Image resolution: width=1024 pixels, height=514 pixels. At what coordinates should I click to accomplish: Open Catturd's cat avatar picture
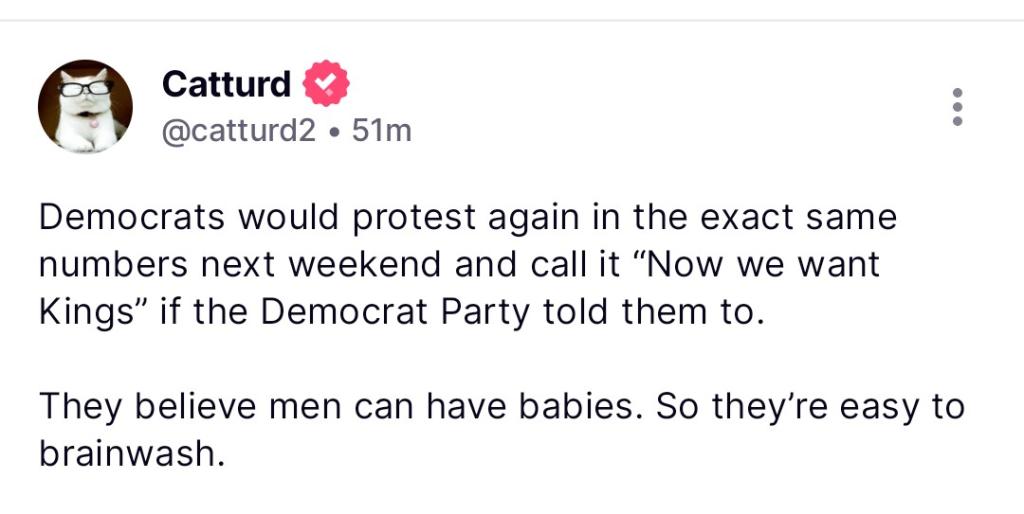coord(85,106)
